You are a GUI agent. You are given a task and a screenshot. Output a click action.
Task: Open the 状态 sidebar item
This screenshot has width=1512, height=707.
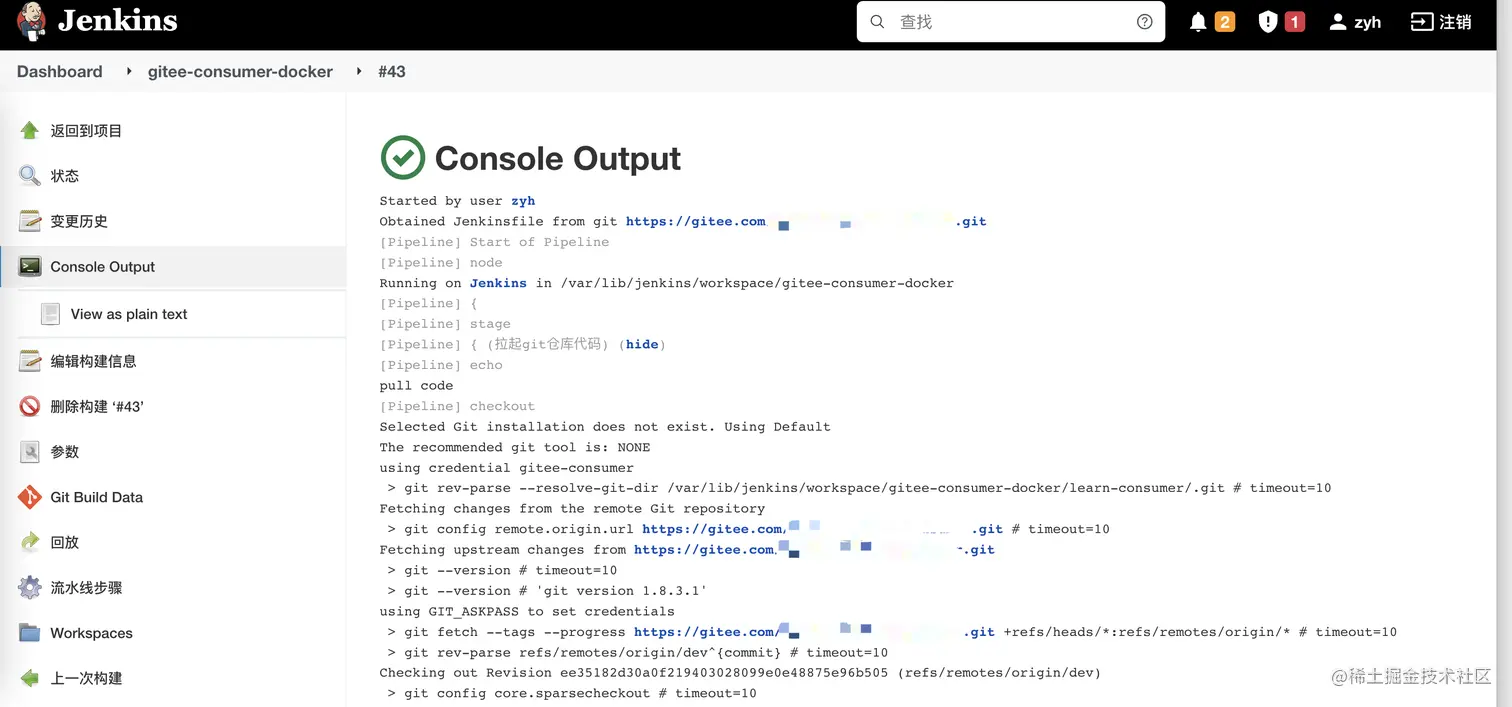[65, 176]
